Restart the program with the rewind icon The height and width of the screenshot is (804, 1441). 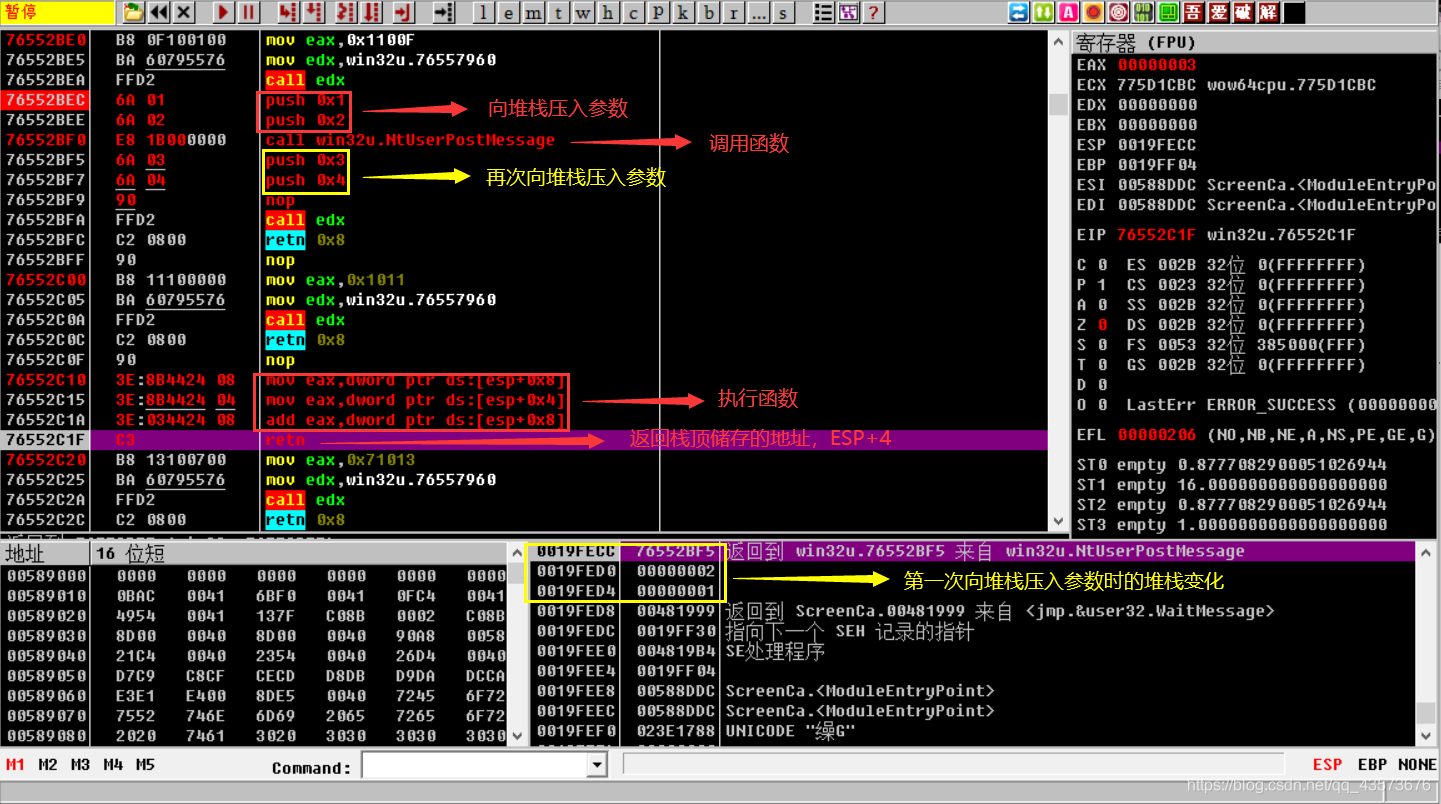pos(158,13)
